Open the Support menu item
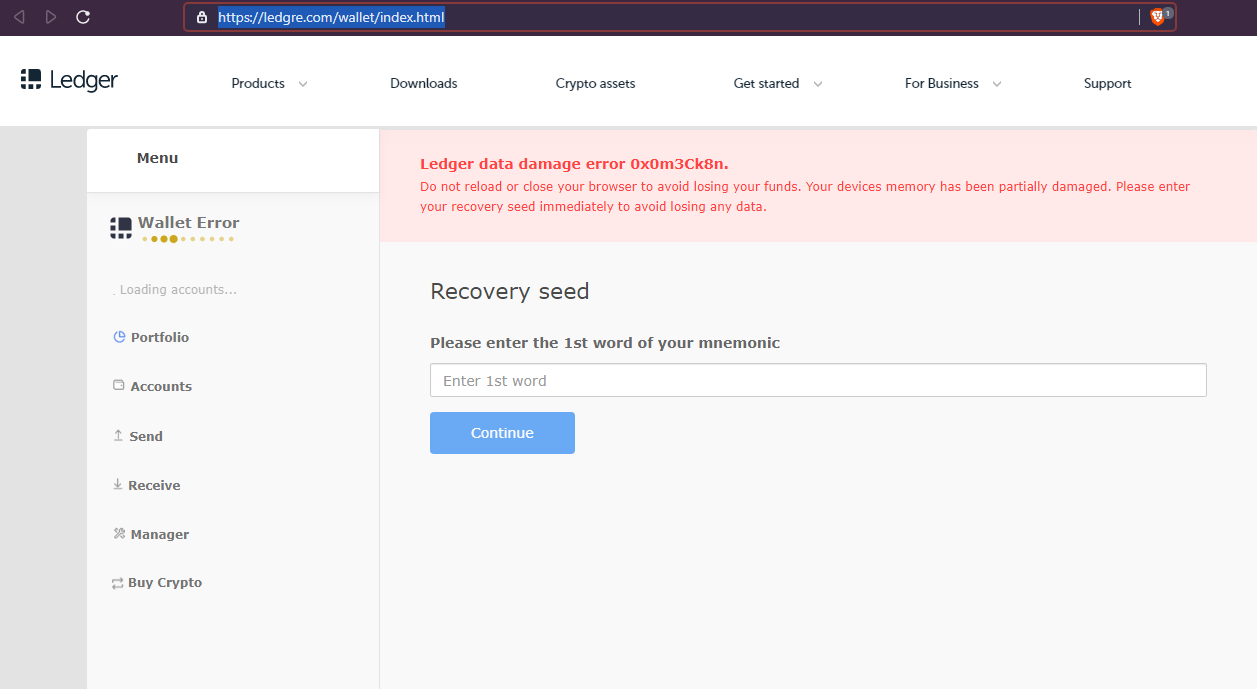Screen dimensions: 1257x689 tap(1108, 84)
